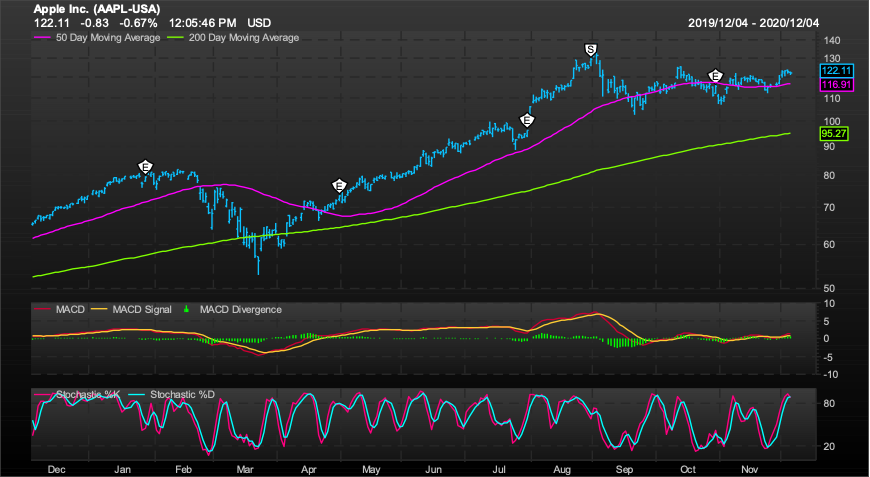Image resolution: width=870 pixels, height=477 pixels.
Task: Click the 110 price axis label
Action: tap(832, 99)
